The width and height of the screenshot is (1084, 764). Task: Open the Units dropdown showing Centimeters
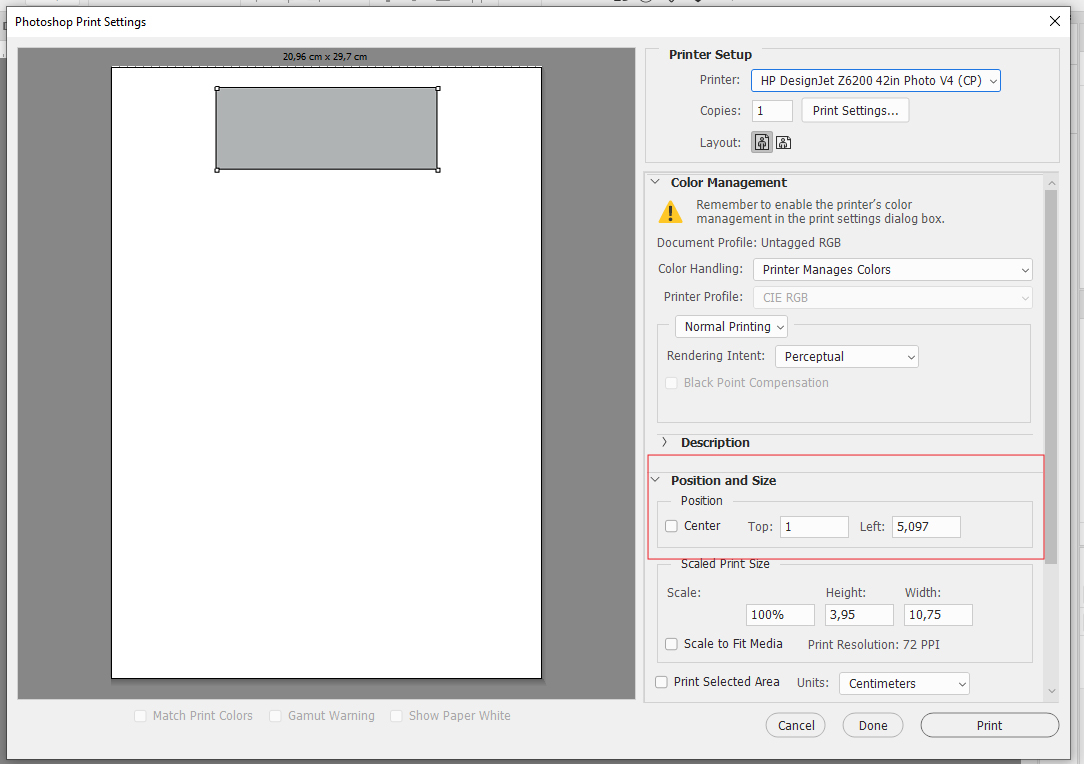tap(903, 683)
